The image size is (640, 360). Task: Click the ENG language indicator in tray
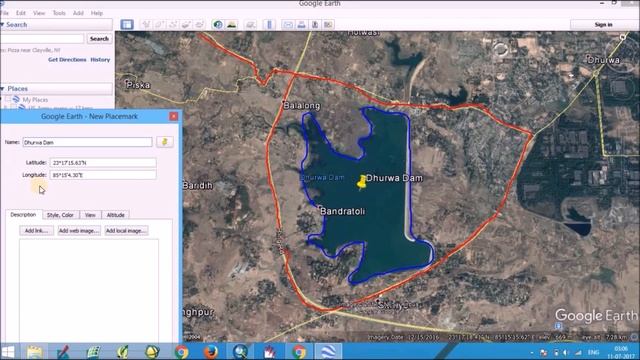pyautogui.click(x=593, y=352)
